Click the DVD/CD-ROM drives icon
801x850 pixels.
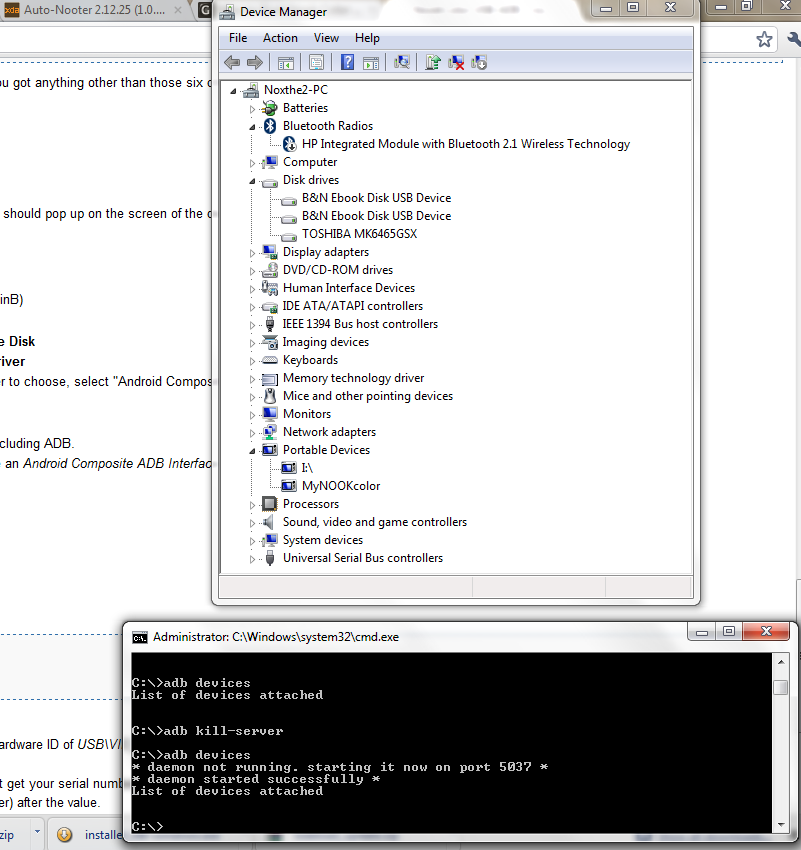tap(270, 270)
